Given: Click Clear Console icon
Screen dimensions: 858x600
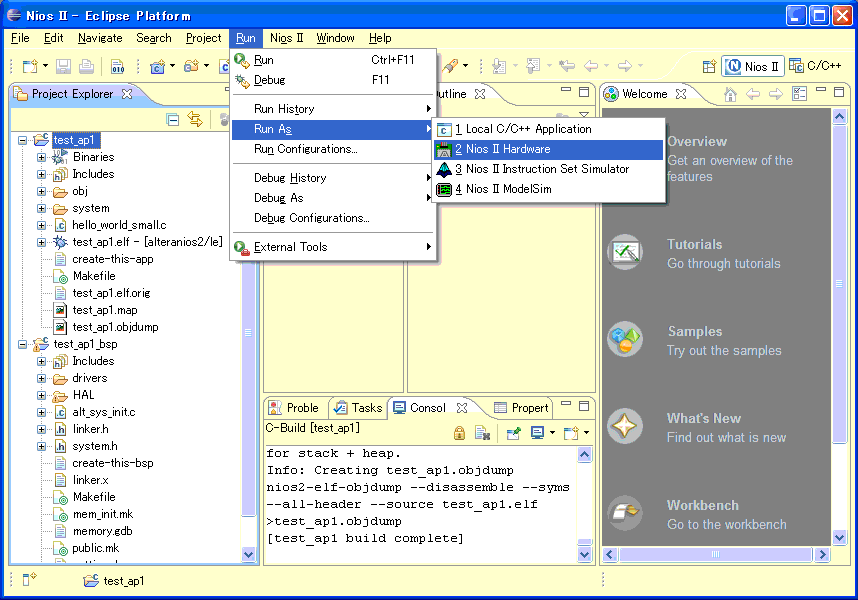Looking at the screenshot, I should click(x=482, y=433).
